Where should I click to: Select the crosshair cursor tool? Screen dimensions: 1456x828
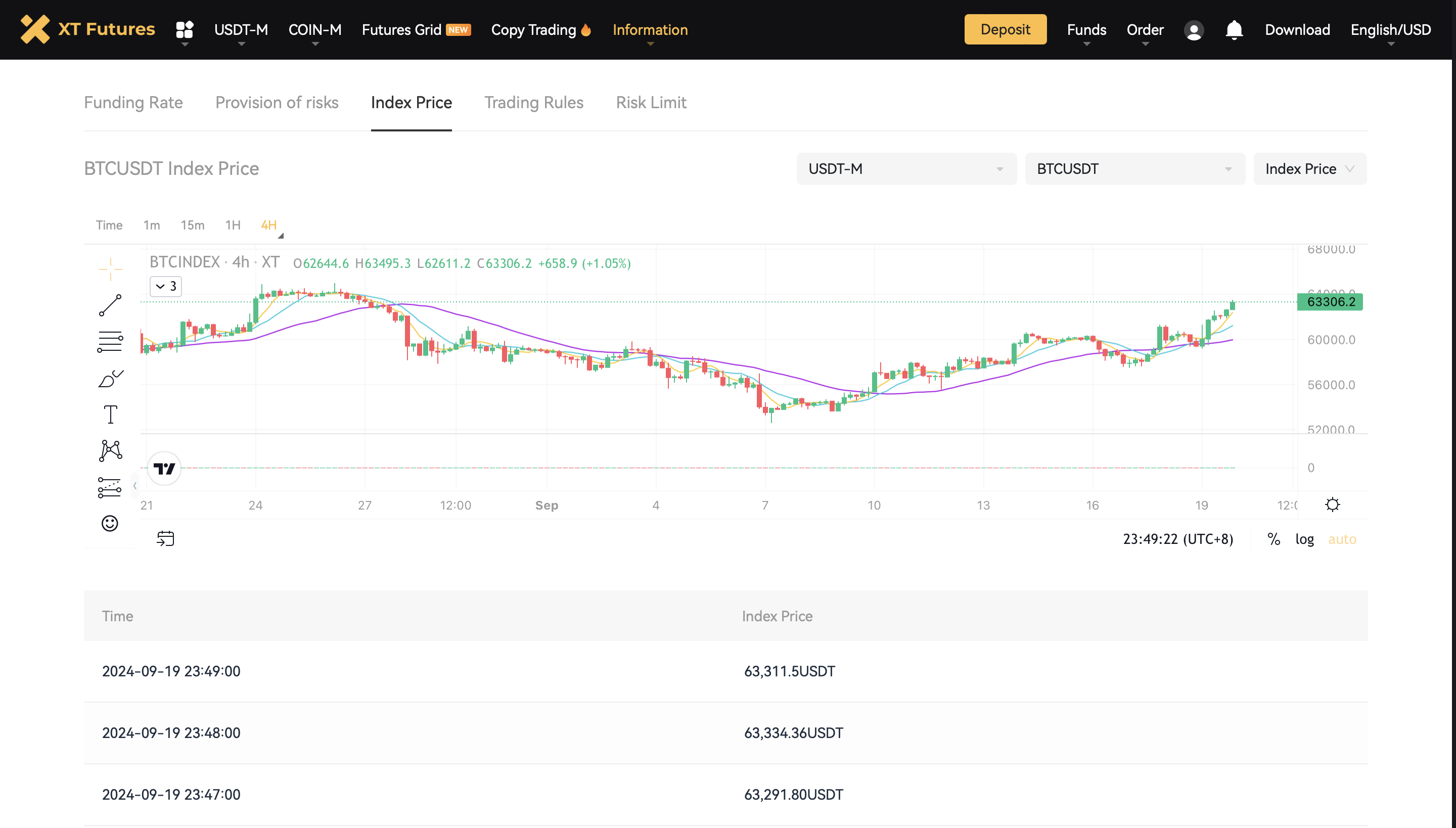[x=110, y=268]
